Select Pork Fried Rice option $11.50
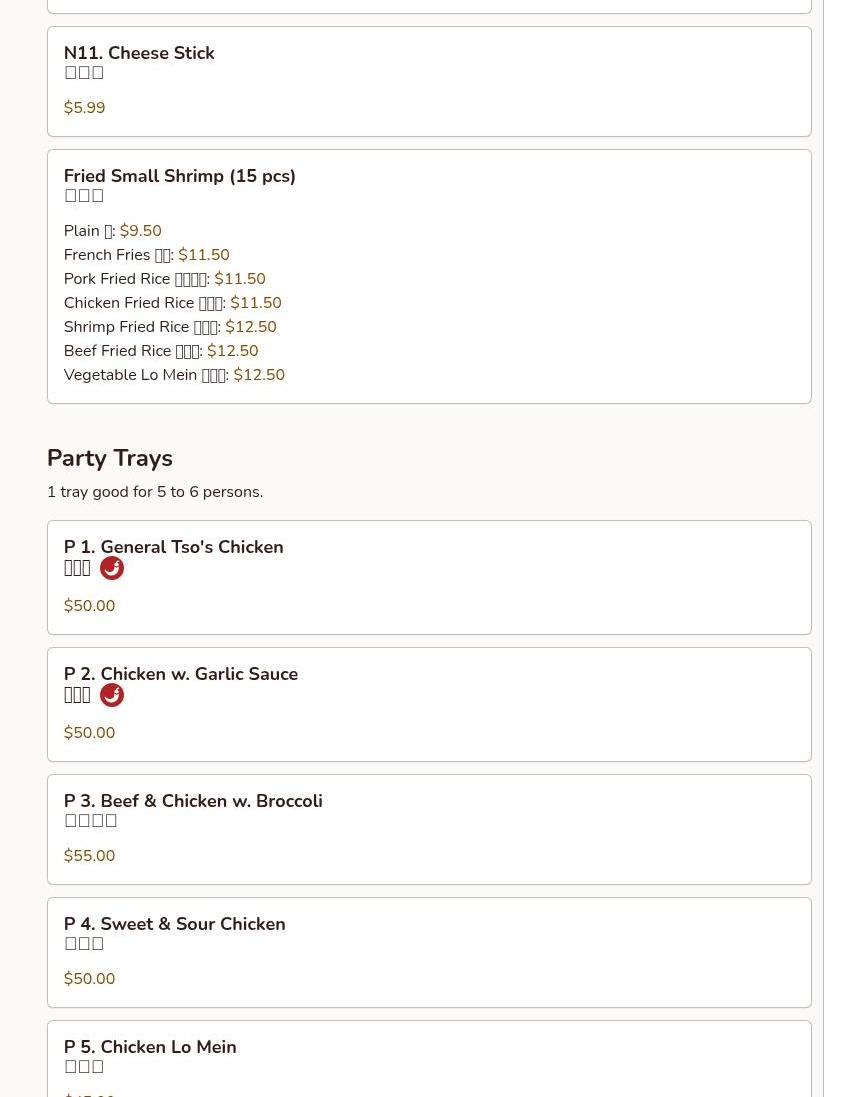Screen dimensions: 844x1097 pyautogui.click(x=164, y=278)
